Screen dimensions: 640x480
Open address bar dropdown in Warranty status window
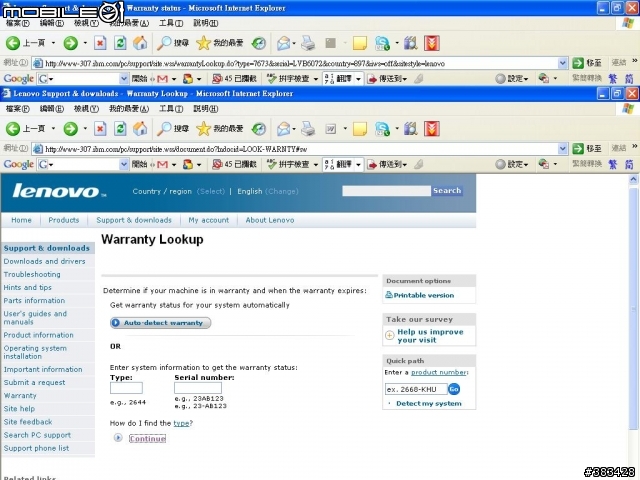tap(562, 63)
